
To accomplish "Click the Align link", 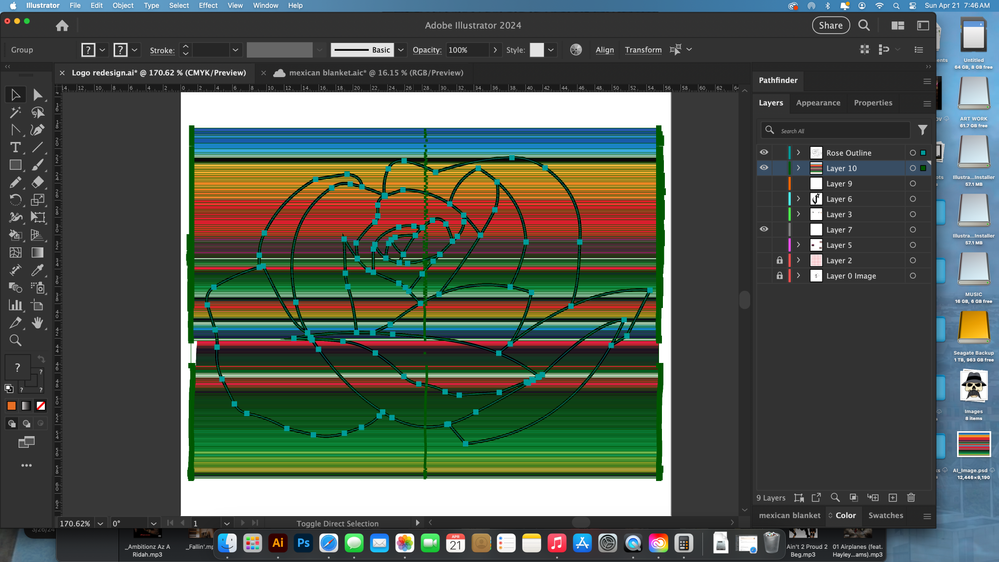I will coord(605,50).
